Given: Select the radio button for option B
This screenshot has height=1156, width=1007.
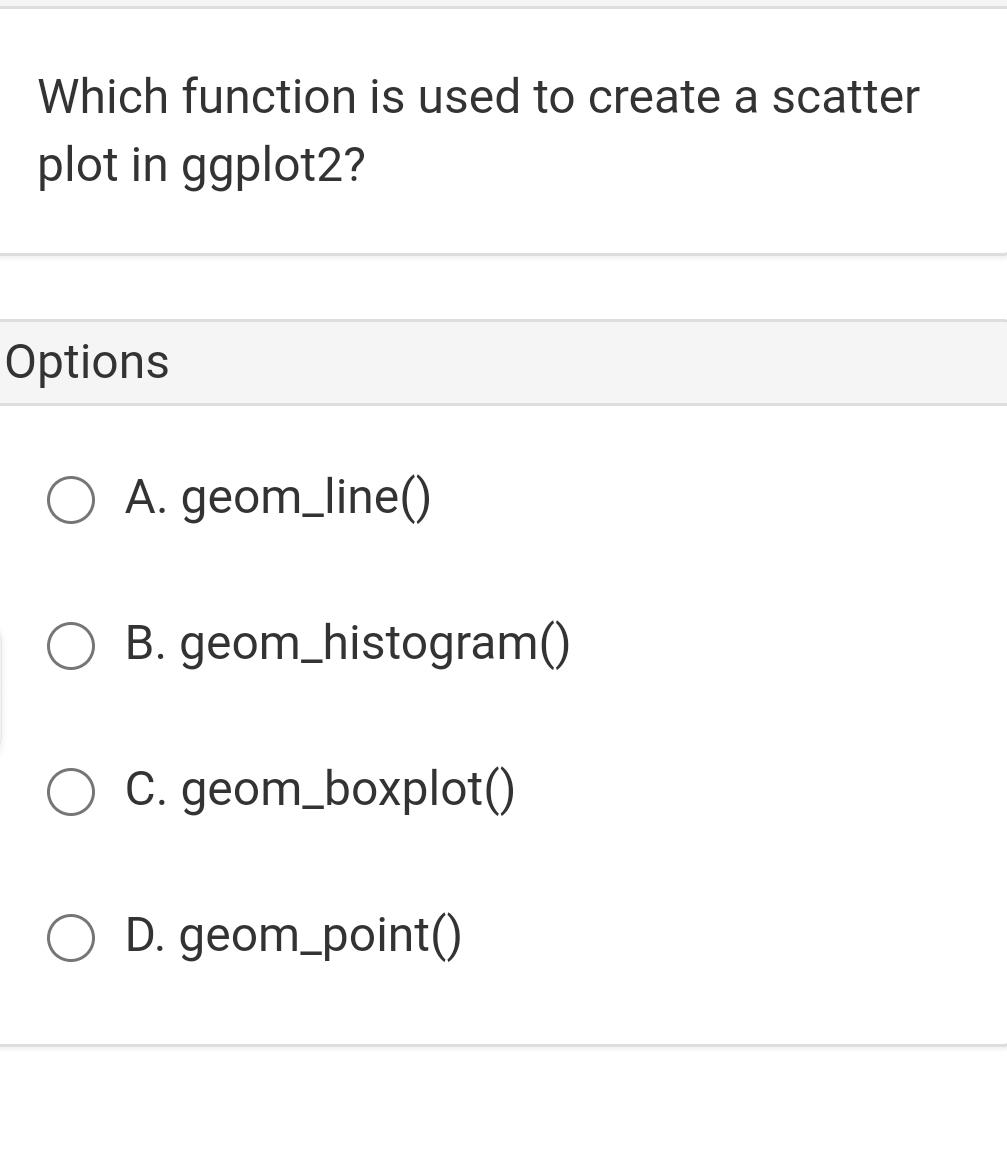Looking at the screenshot, I should pyautogui.click(x=70, y=645).
